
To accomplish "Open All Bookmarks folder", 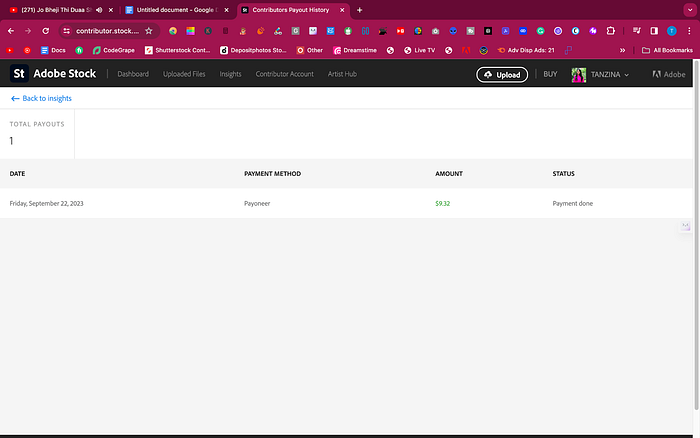I will (x=667, y=50).
